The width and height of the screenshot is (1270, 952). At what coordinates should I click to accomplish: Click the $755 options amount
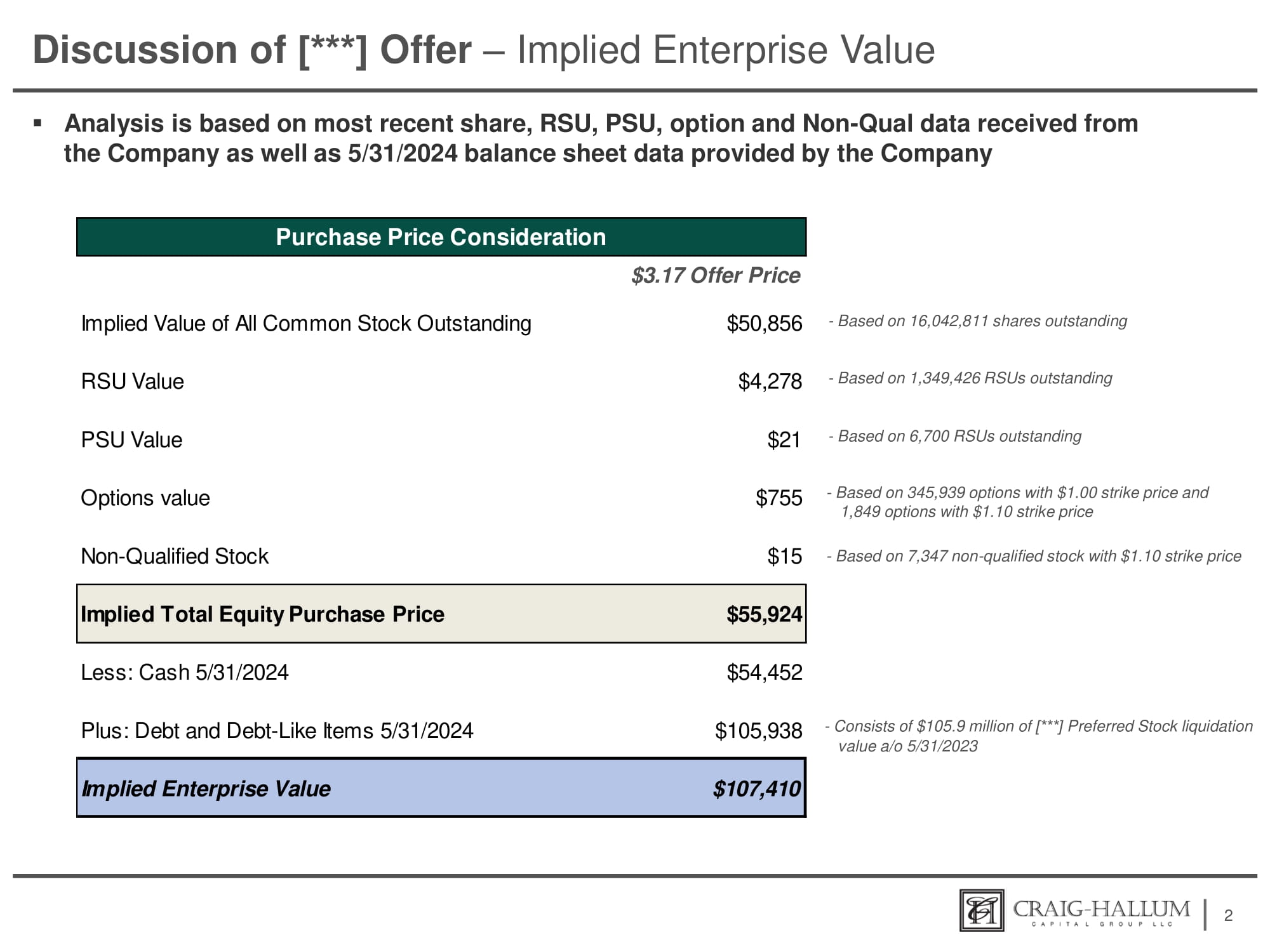click(x=779, y=498)
